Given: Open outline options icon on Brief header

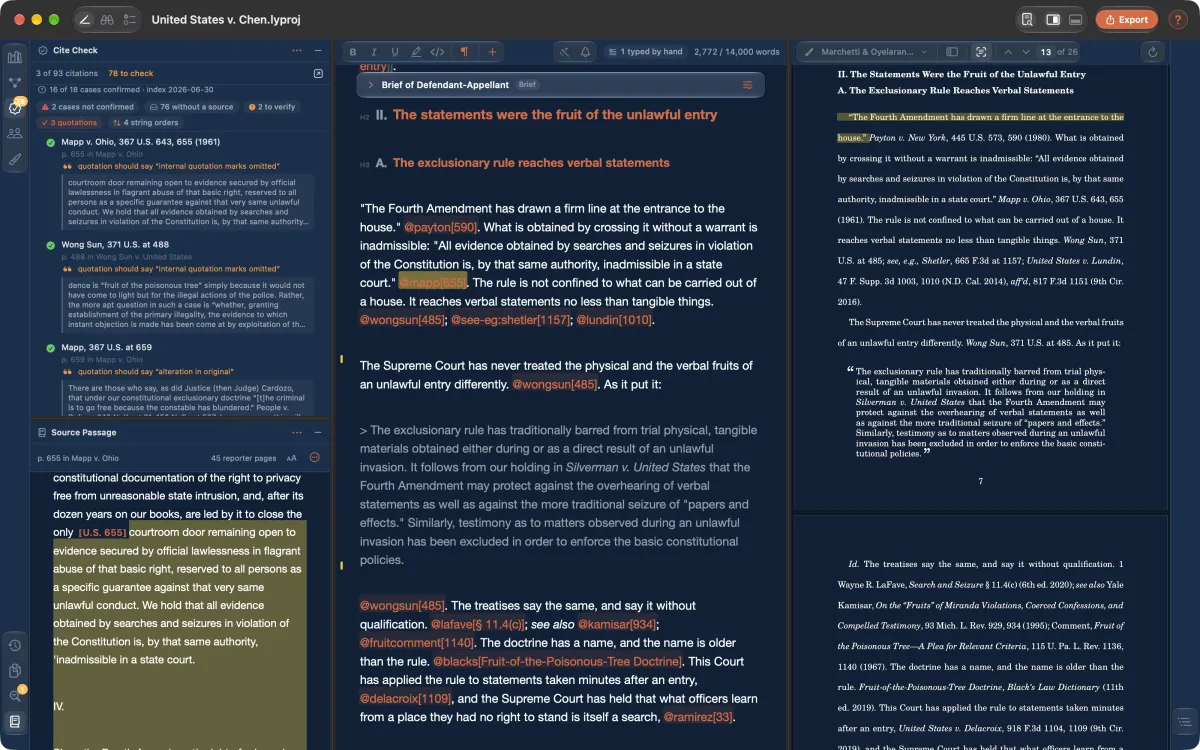Looking at the screenshot, I should pos(747,85).
